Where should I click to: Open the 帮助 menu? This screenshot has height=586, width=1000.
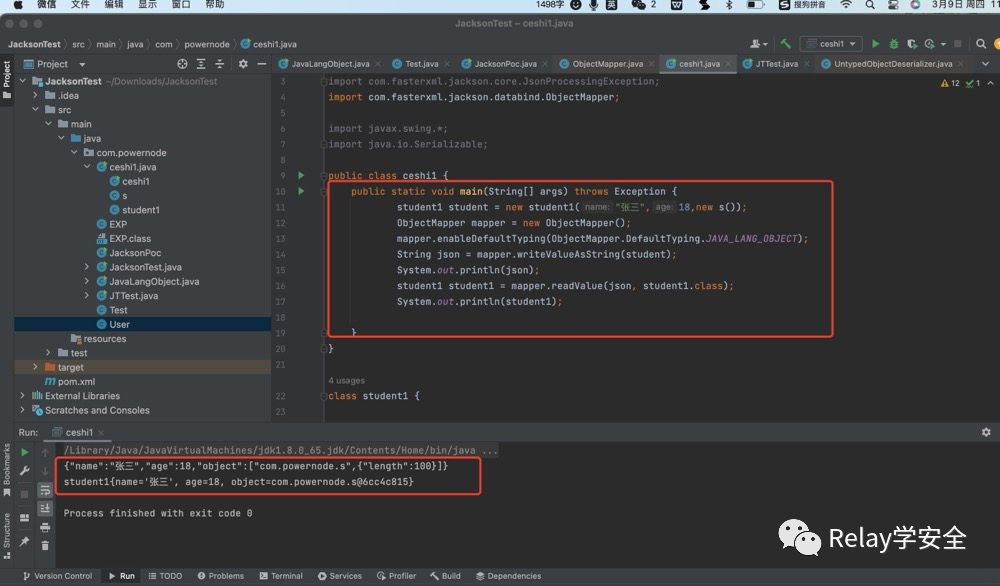(x=214, y=5)
